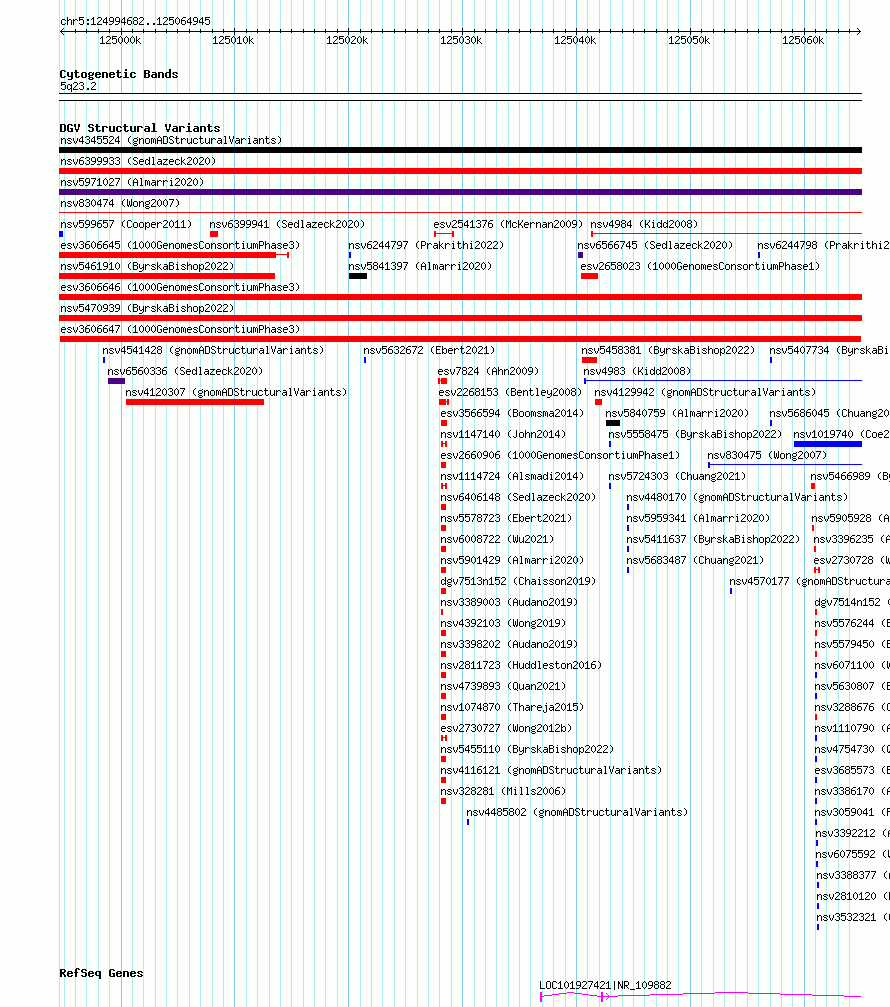Click nsv6560336 (Sedlazeck2020) label
890x1007 pixels.
click(185, 371)
